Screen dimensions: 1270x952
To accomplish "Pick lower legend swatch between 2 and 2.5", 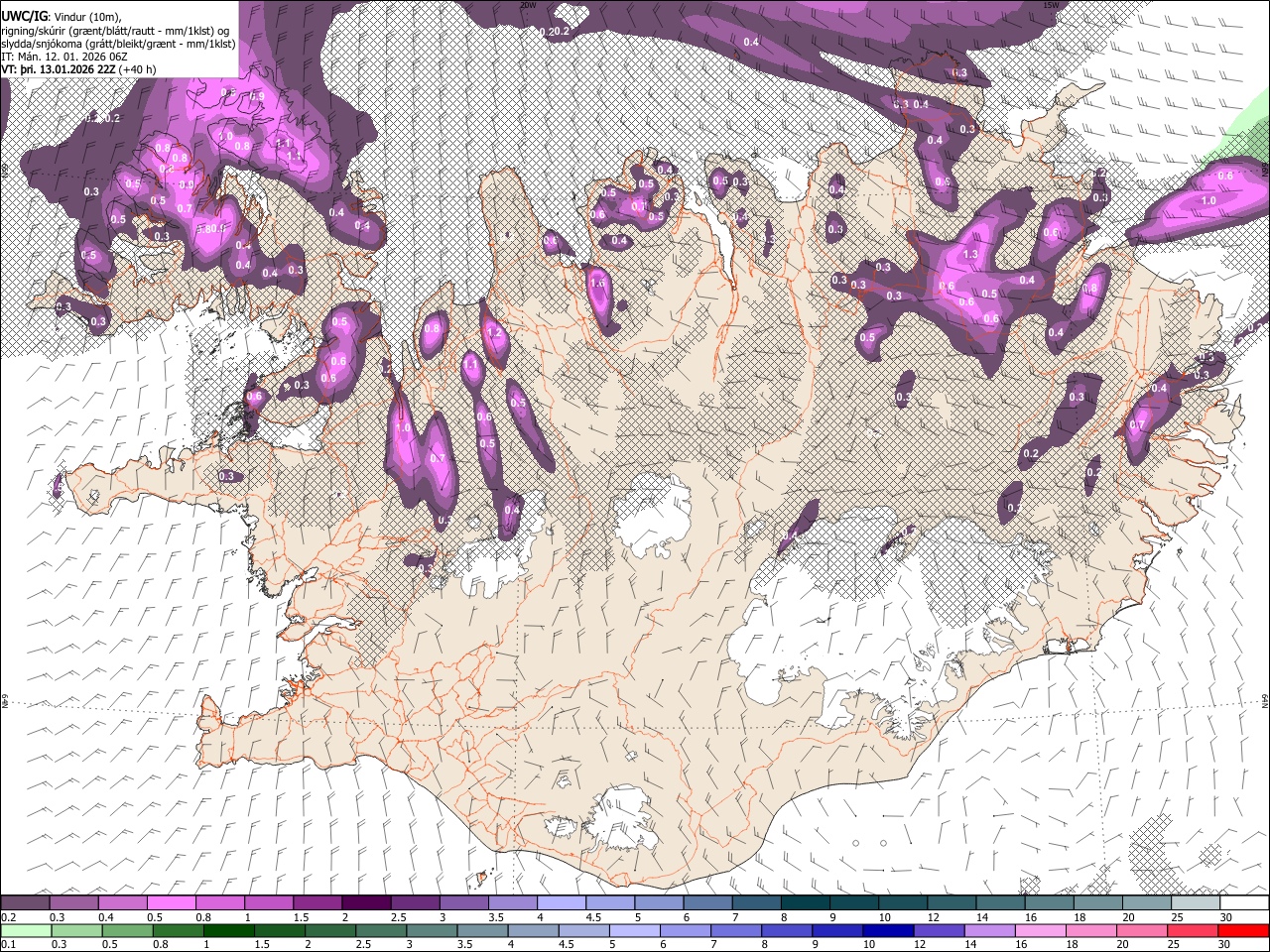I will [329, 930].
